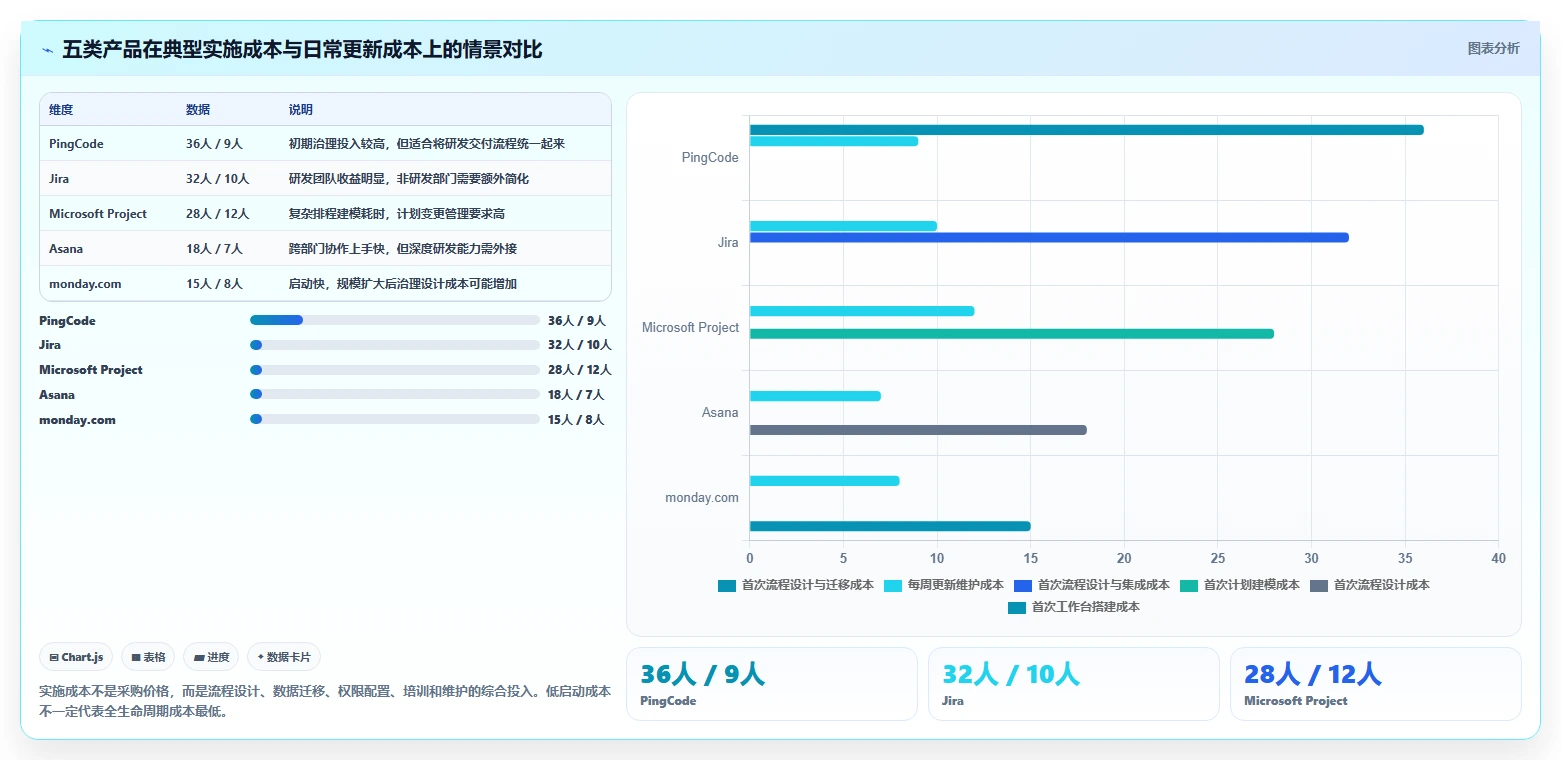Click Asana's light cyan chart bar

(815, 396)
